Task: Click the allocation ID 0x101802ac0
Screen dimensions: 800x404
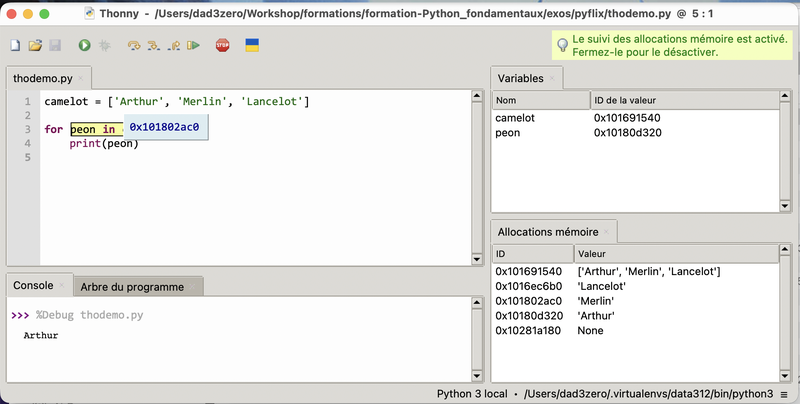Action: (x=529, y=301)
